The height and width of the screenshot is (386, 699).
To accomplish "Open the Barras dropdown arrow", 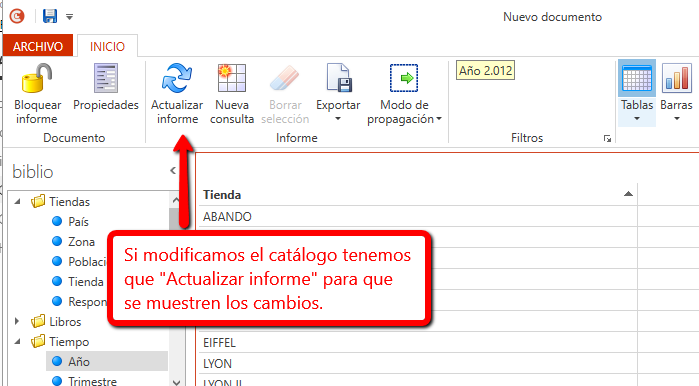I will pos(677,119).
